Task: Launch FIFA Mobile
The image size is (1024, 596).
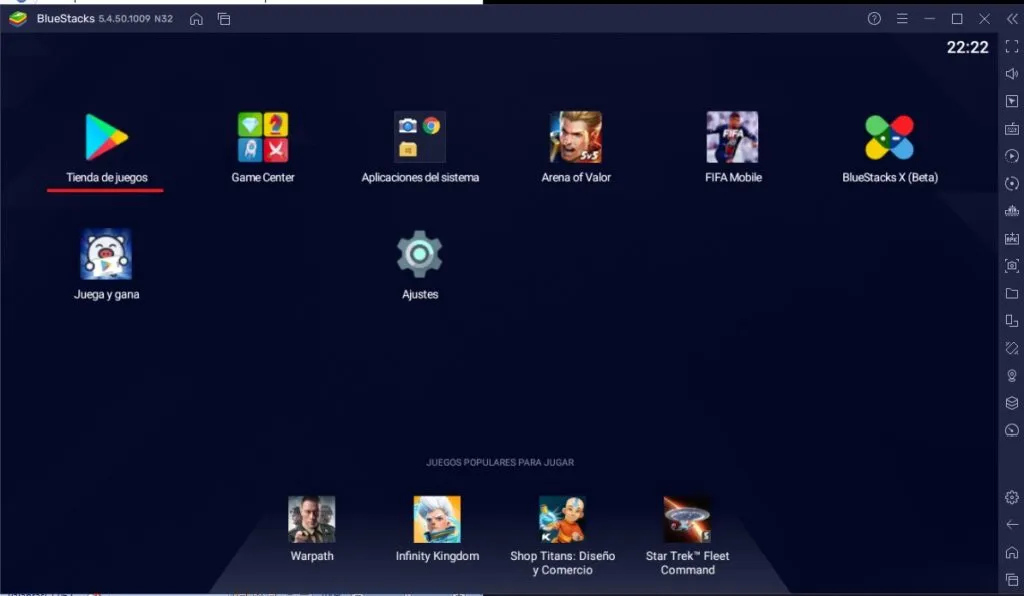Action: click(x=732, y=137)
